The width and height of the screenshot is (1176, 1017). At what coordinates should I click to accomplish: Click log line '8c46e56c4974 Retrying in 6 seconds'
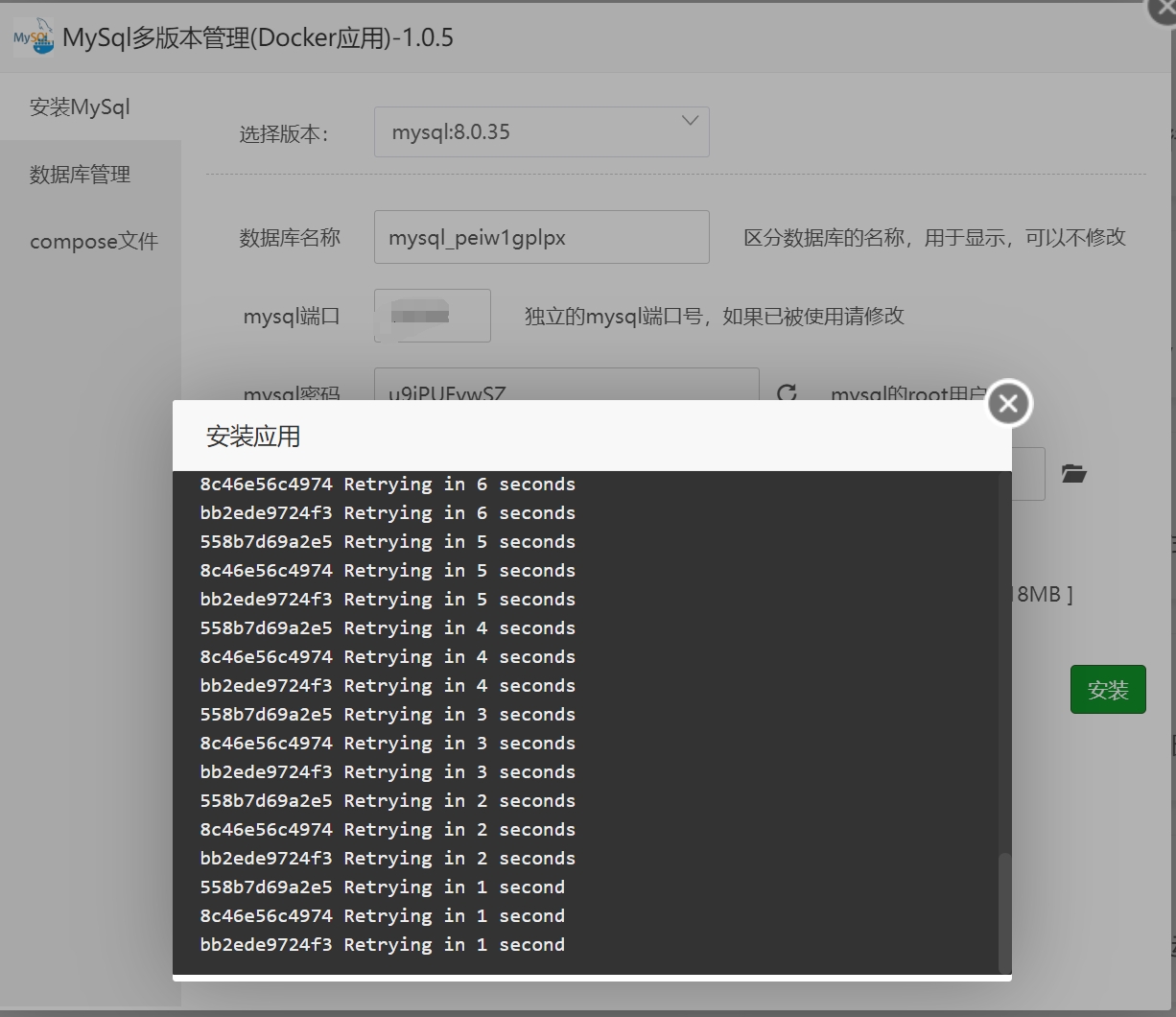(x=388, y=485)
